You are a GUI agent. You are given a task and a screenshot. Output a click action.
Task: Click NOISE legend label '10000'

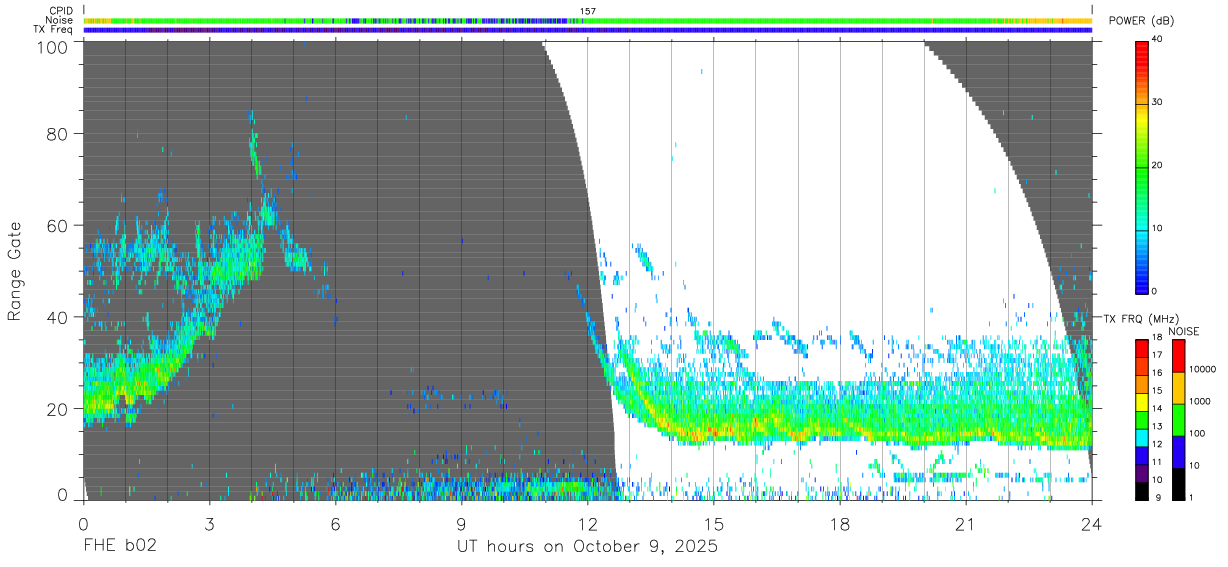pos(1203,370)
